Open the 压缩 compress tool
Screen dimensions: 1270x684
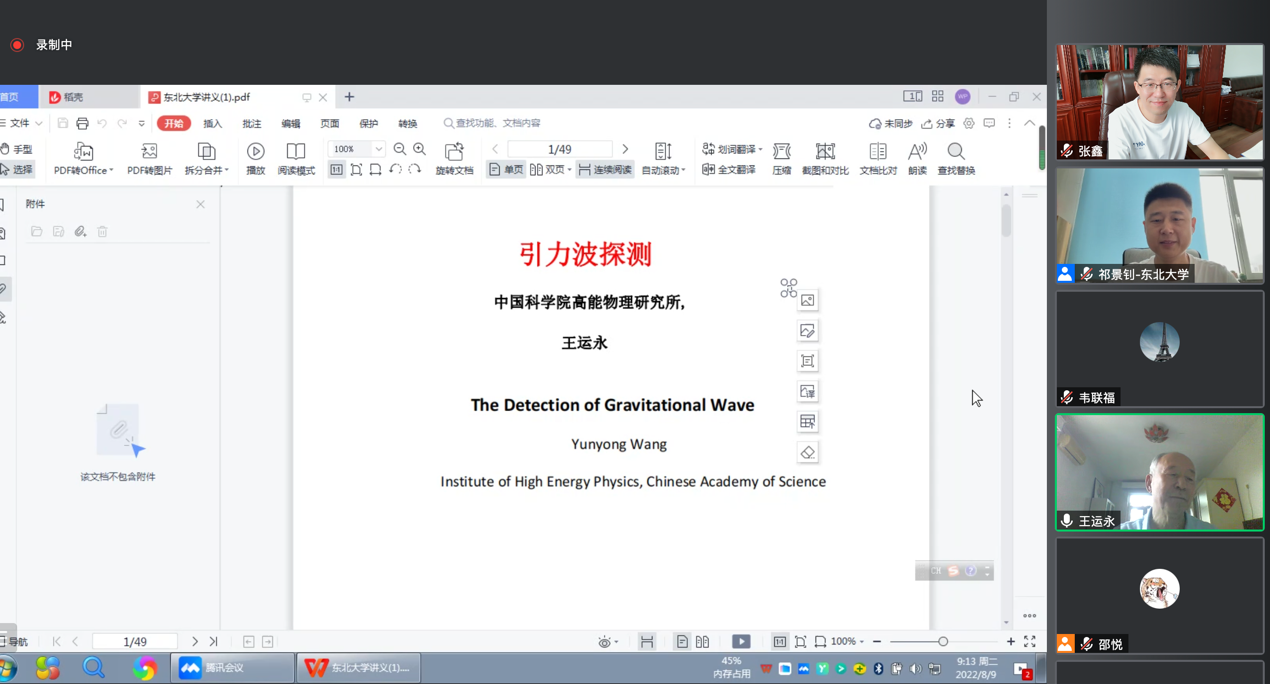(x=782, y=152)
